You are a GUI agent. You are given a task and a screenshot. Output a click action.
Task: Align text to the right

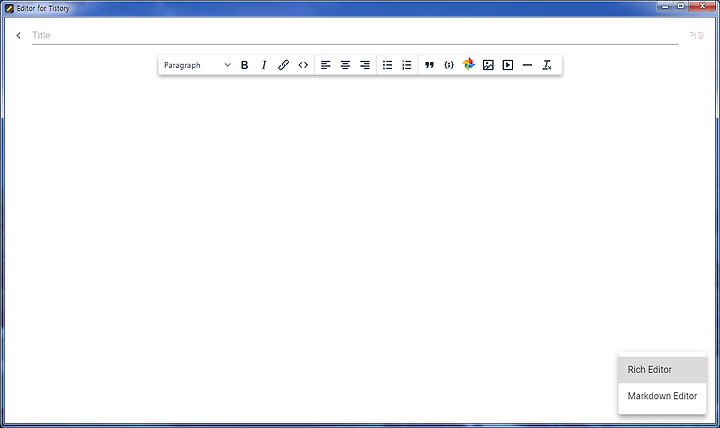pyautogui.click(x=365, y=65)
